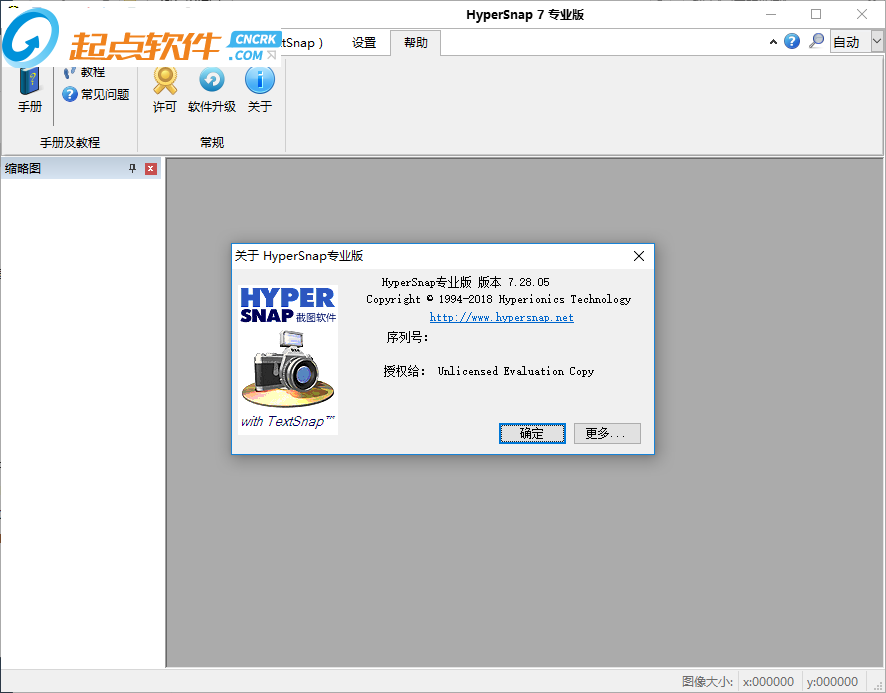Image resolution: width=886 pixels, height=693 pixels.
Task: Click the Copyright 1994-2018 Hyperionics text
Action: click(498, 300)
